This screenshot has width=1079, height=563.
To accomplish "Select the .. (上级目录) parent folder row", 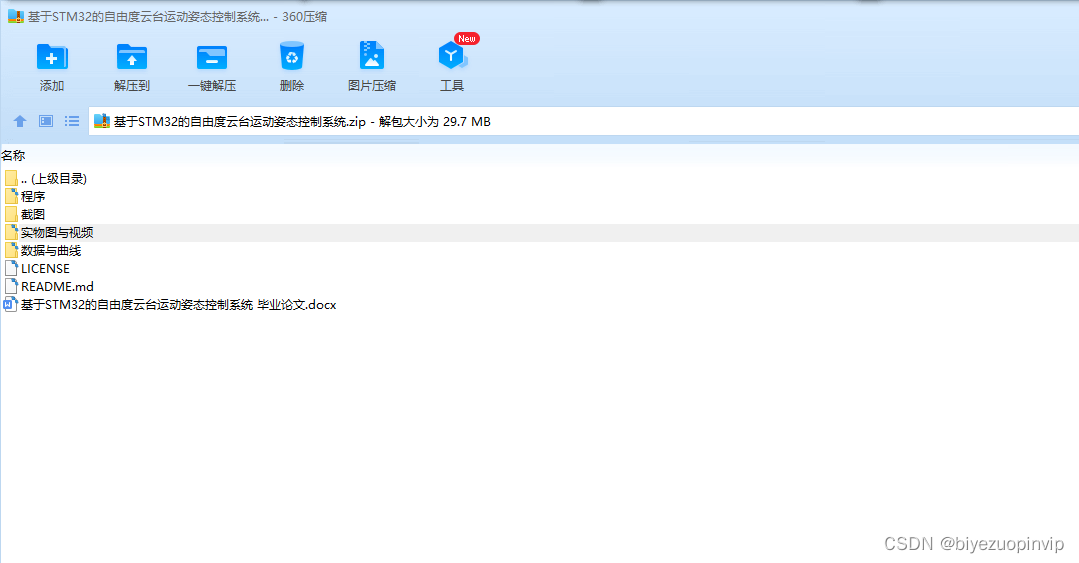I will click(540, 179).
